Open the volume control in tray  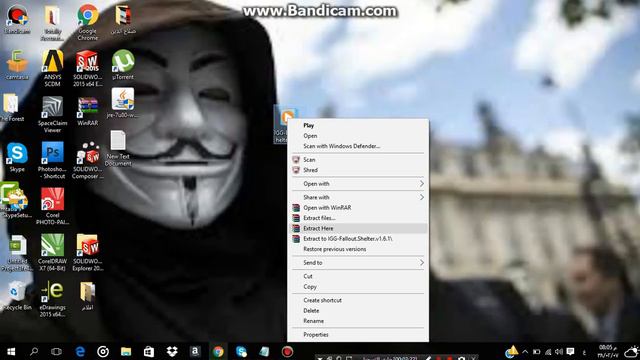(x=559, y=352)
